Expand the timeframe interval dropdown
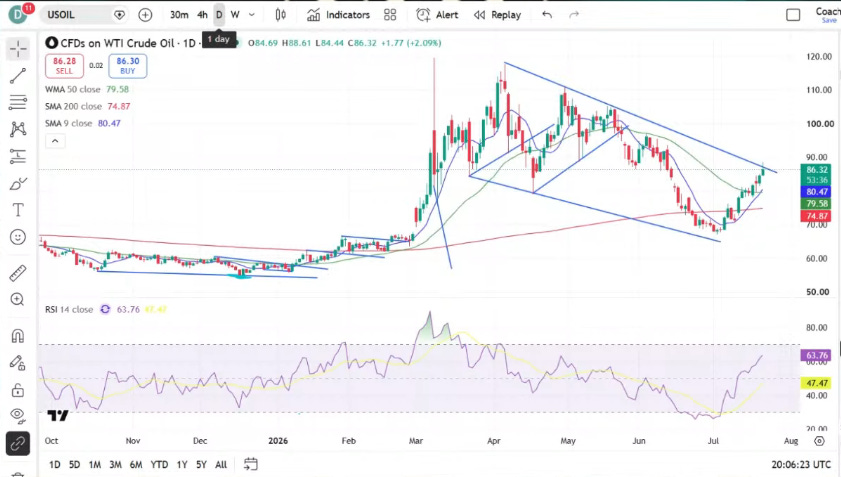 tap(252, 15)
